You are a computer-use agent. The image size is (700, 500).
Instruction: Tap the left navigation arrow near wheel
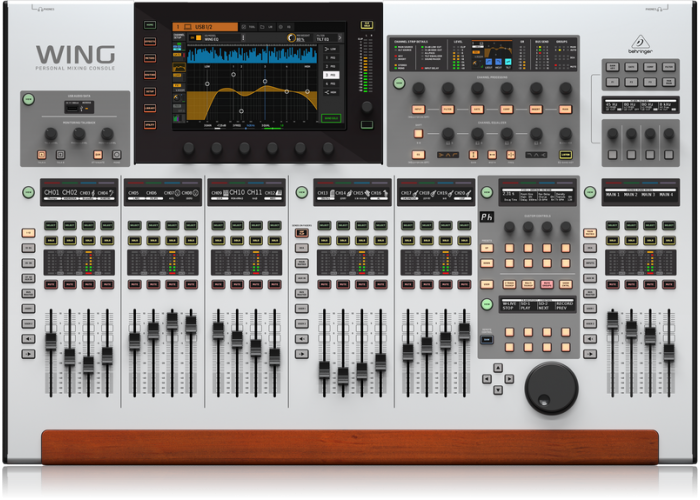[487, 379]
